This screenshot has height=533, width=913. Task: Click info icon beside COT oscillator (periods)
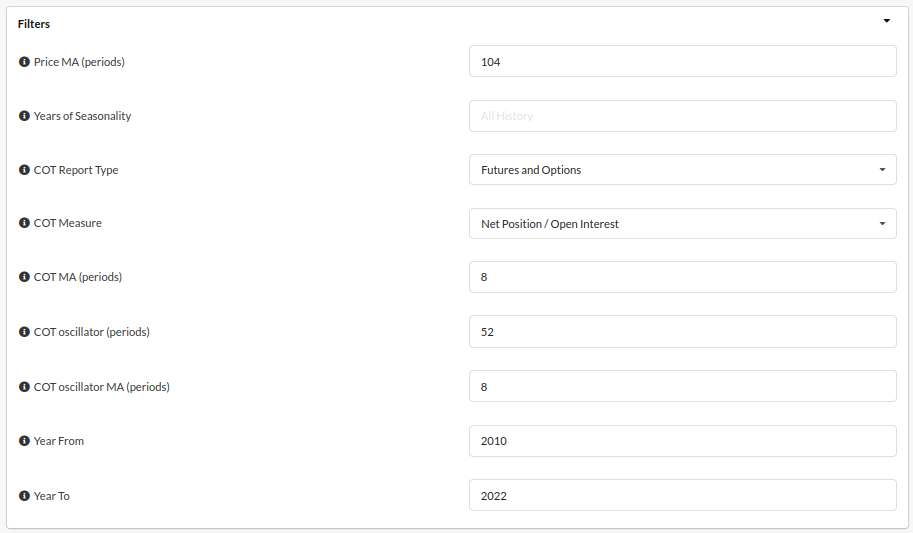[24, 332]
